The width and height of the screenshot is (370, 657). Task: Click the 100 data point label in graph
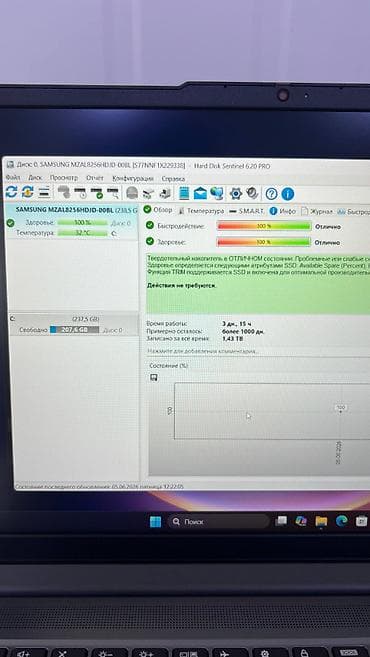click(341, 407)
